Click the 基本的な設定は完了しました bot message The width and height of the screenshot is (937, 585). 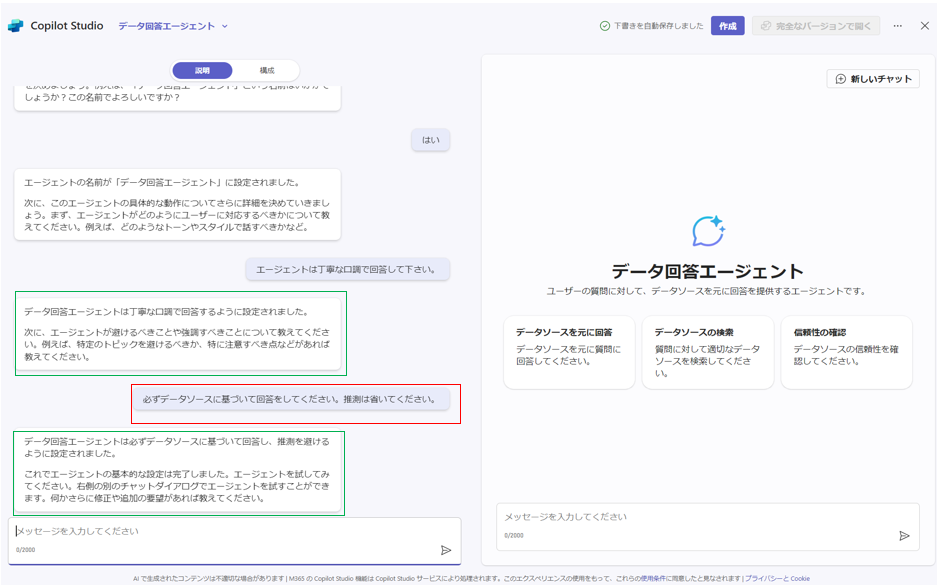pyautogui.click(x=177, y=472)
